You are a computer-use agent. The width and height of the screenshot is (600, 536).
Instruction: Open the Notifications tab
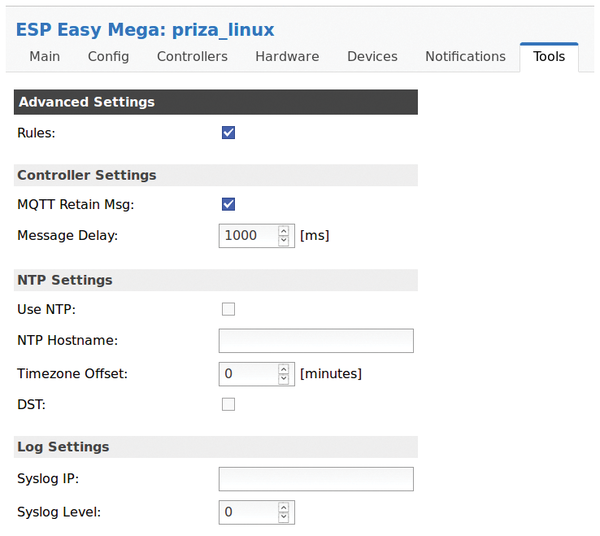[x=465, y=57]
